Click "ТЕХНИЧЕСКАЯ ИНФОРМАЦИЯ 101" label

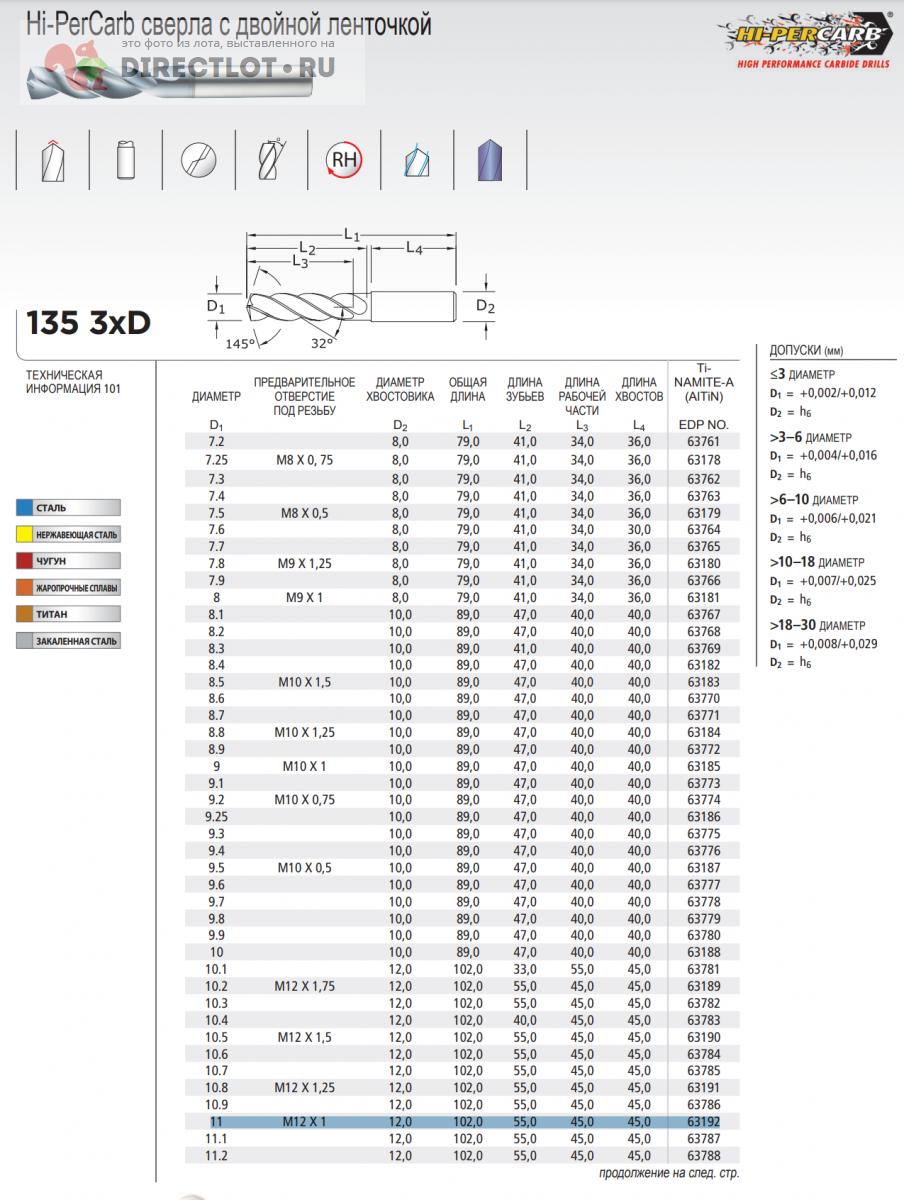tap(72, 381)
